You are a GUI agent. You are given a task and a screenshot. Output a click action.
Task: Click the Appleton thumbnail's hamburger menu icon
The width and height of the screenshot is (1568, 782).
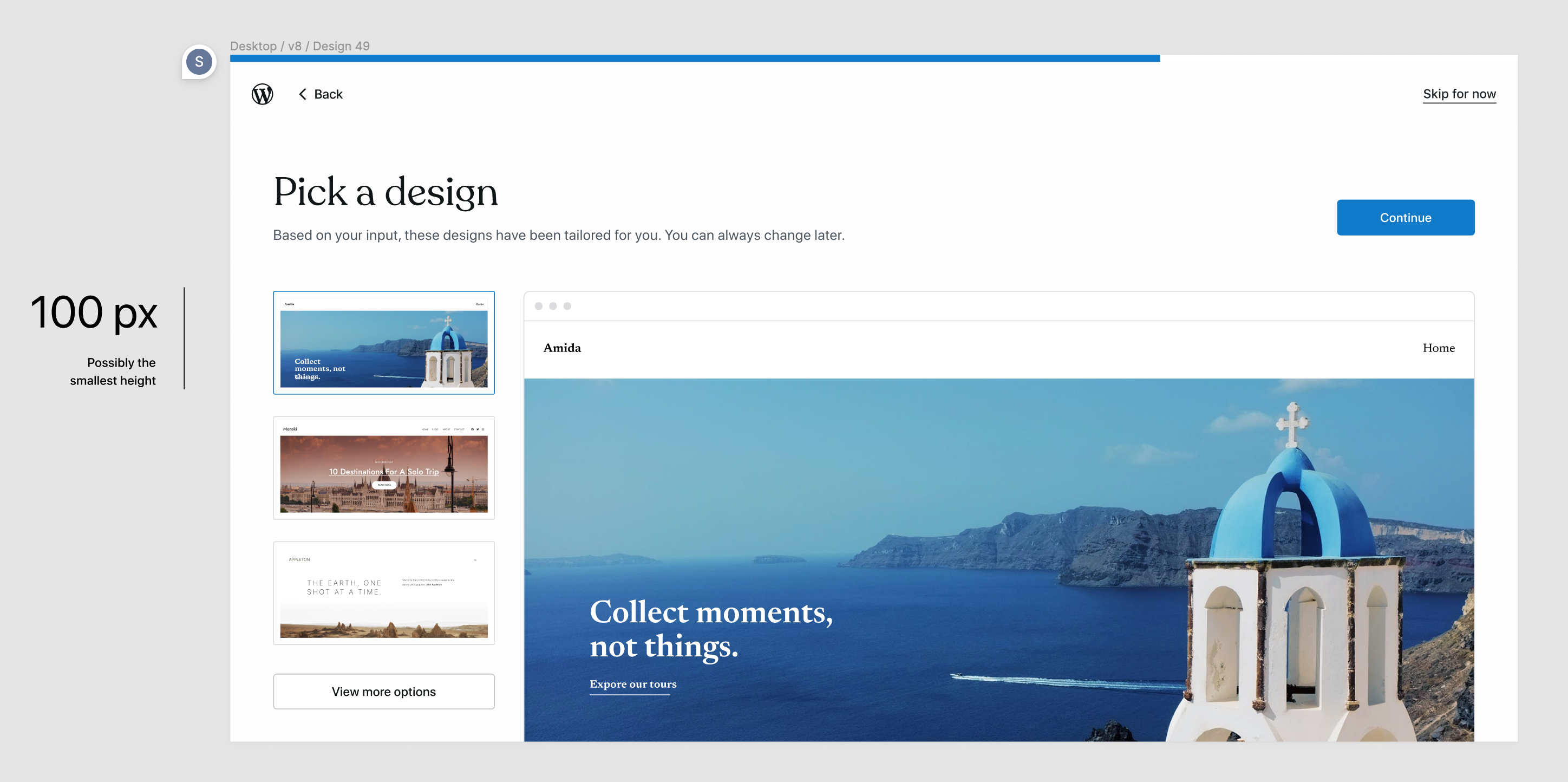tap(475, 559)
